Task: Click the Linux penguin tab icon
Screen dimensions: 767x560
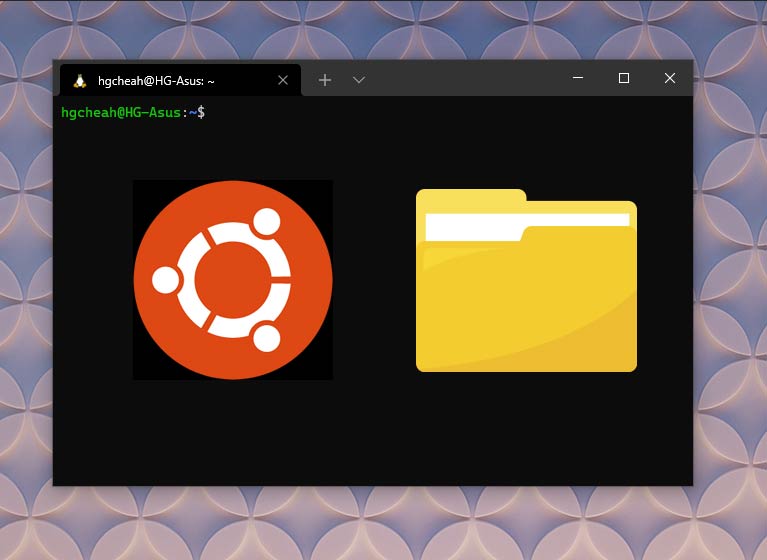Action: 80,81
